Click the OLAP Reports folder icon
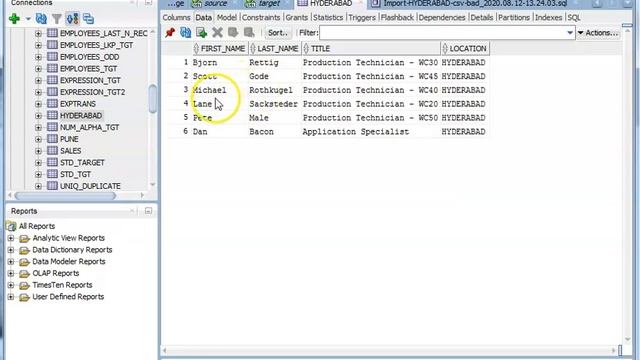Screen dimensions: 640x360 [x=24, y=274]
